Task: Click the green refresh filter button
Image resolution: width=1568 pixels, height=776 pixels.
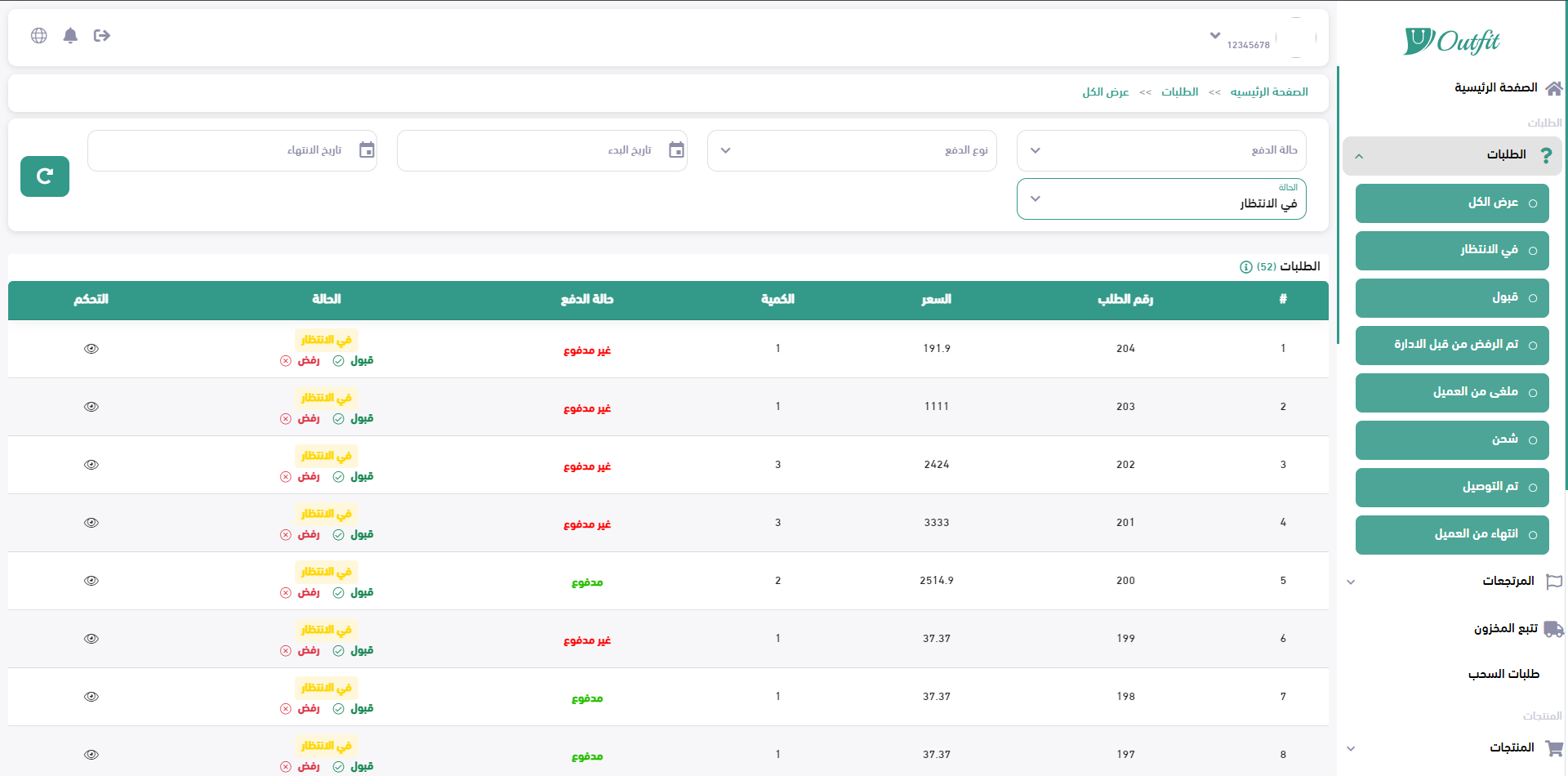Action: [45, 176]
